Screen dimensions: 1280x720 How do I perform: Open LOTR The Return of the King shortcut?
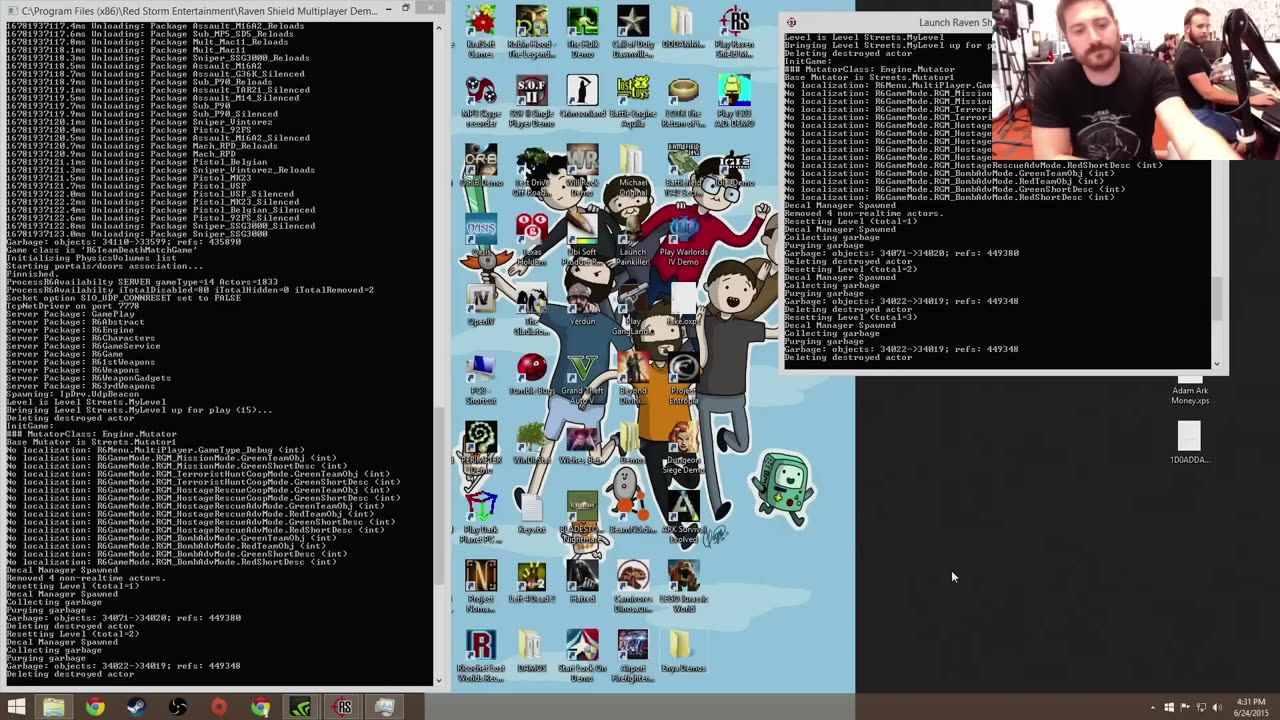coord(683,101)
